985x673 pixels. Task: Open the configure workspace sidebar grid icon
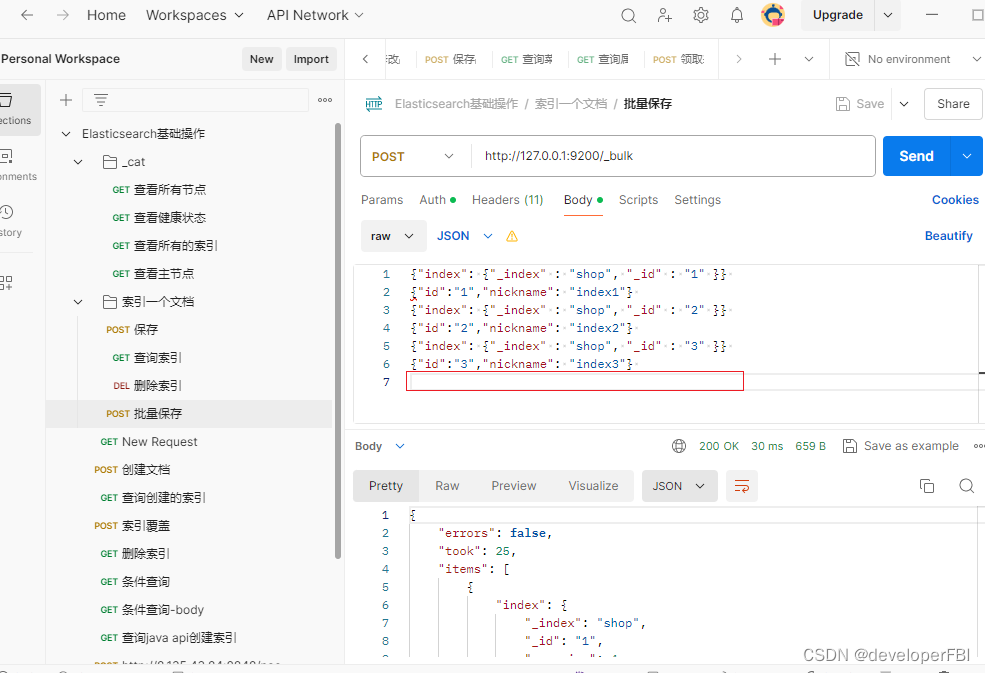[6, 283]
